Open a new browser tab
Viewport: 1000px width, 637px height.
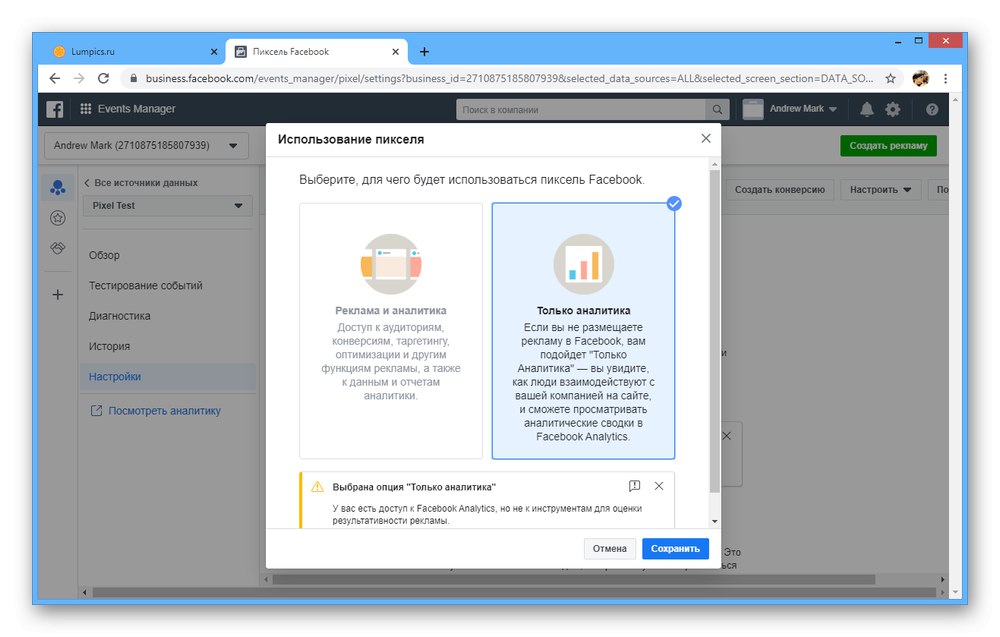pos(424,52)
